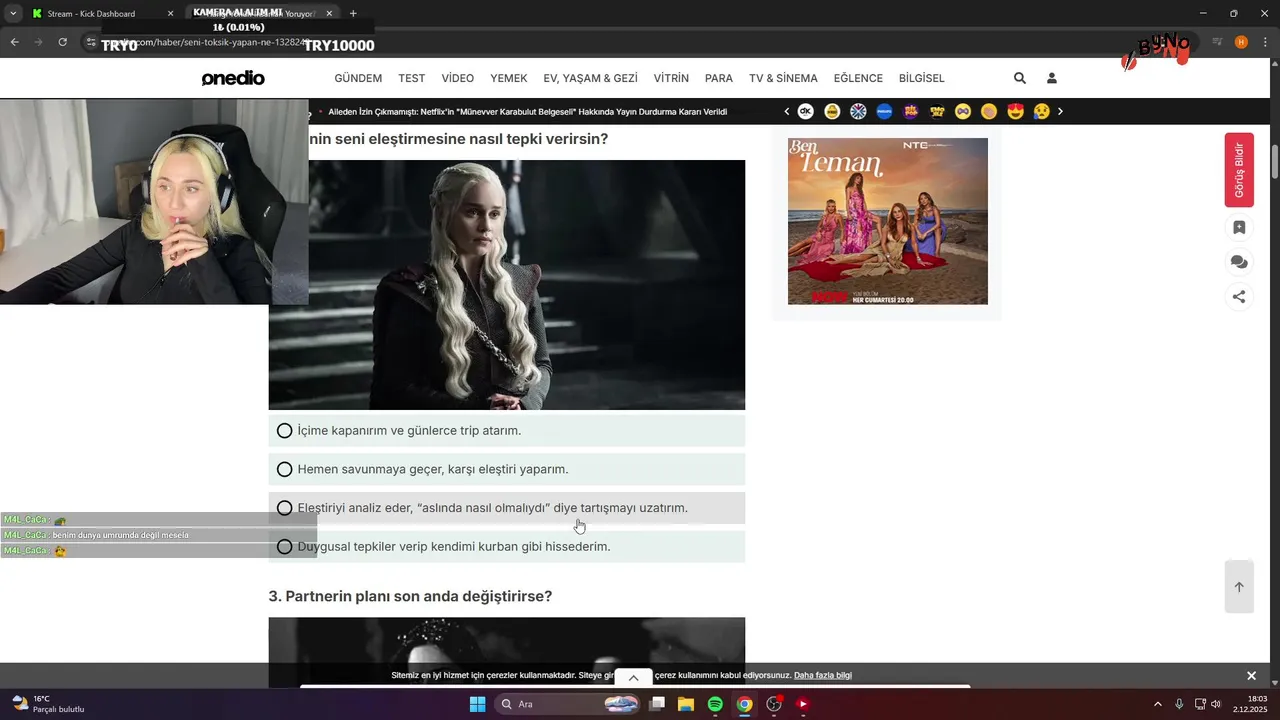
Task: Open YEMEK menu item
Action: click(x=509, y=78)
